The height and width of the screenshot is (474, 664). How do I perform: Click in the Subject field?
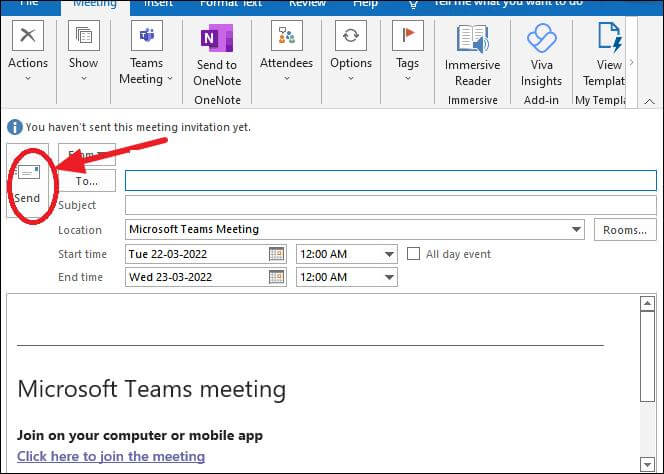390,205
